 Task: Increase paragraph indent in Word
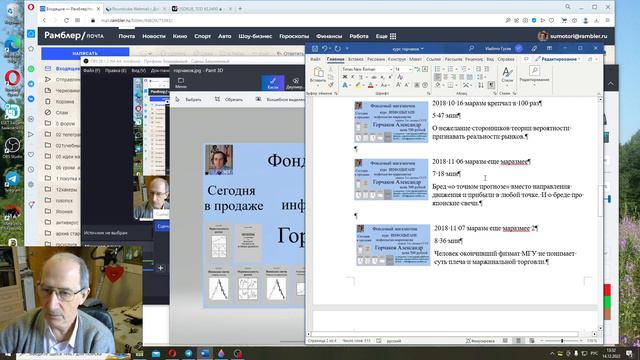click(486, 69)
